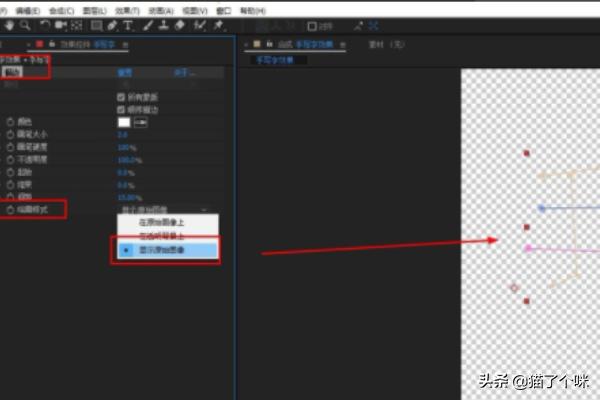
Task: Click the 画笔硬度 percent value
Action: pyautogui.click(x=127, y=148)
